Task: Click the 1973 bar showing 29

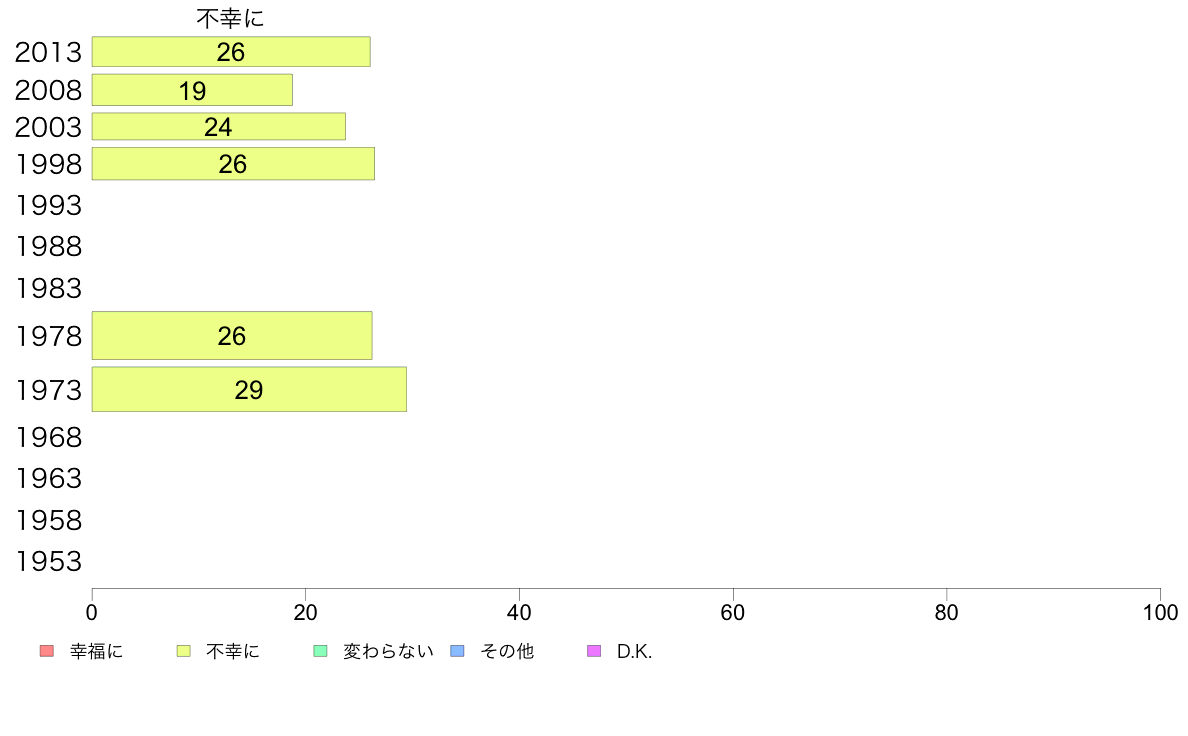Action: click(249, 390)
